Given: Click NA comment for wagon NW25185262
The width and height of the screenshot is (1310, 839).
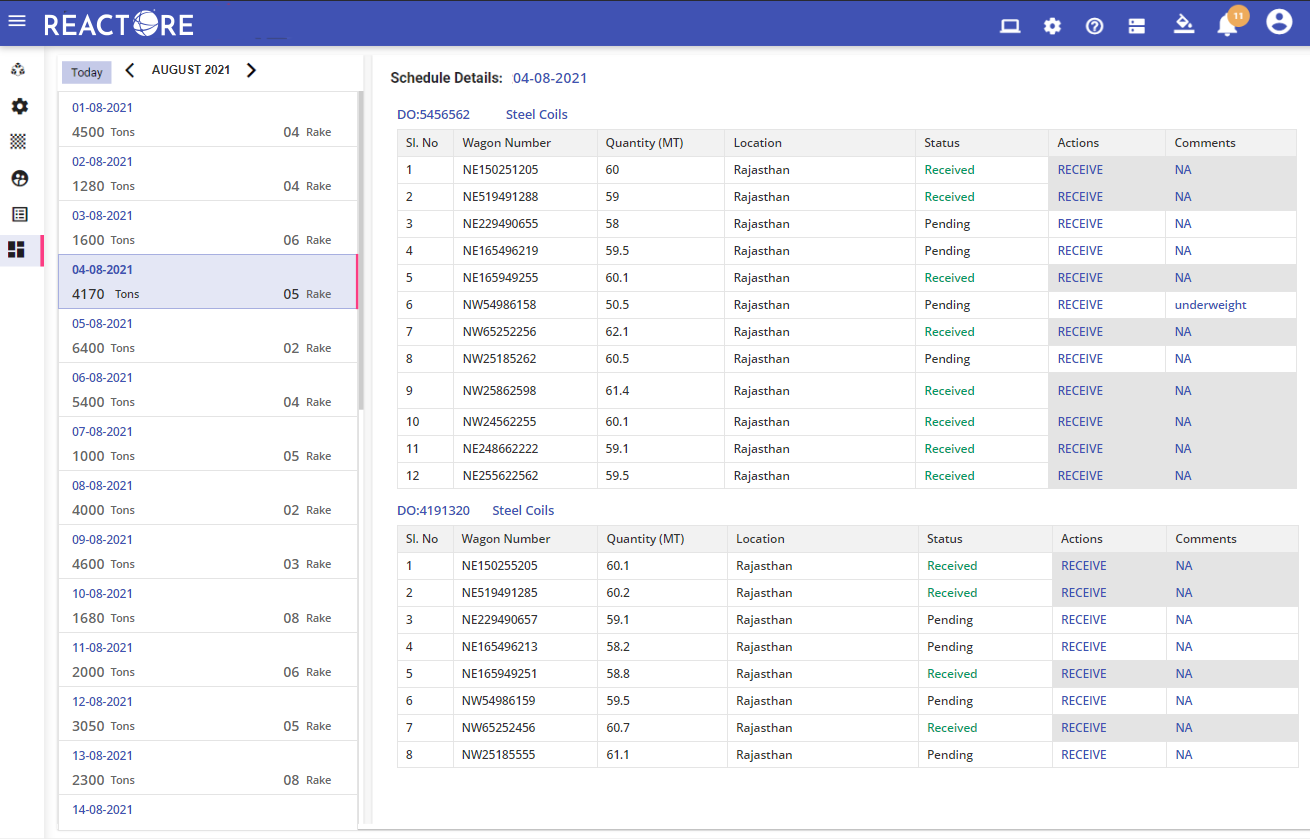Looking at the screenshot, I should pyautogui.click(x=1183, y=359).
